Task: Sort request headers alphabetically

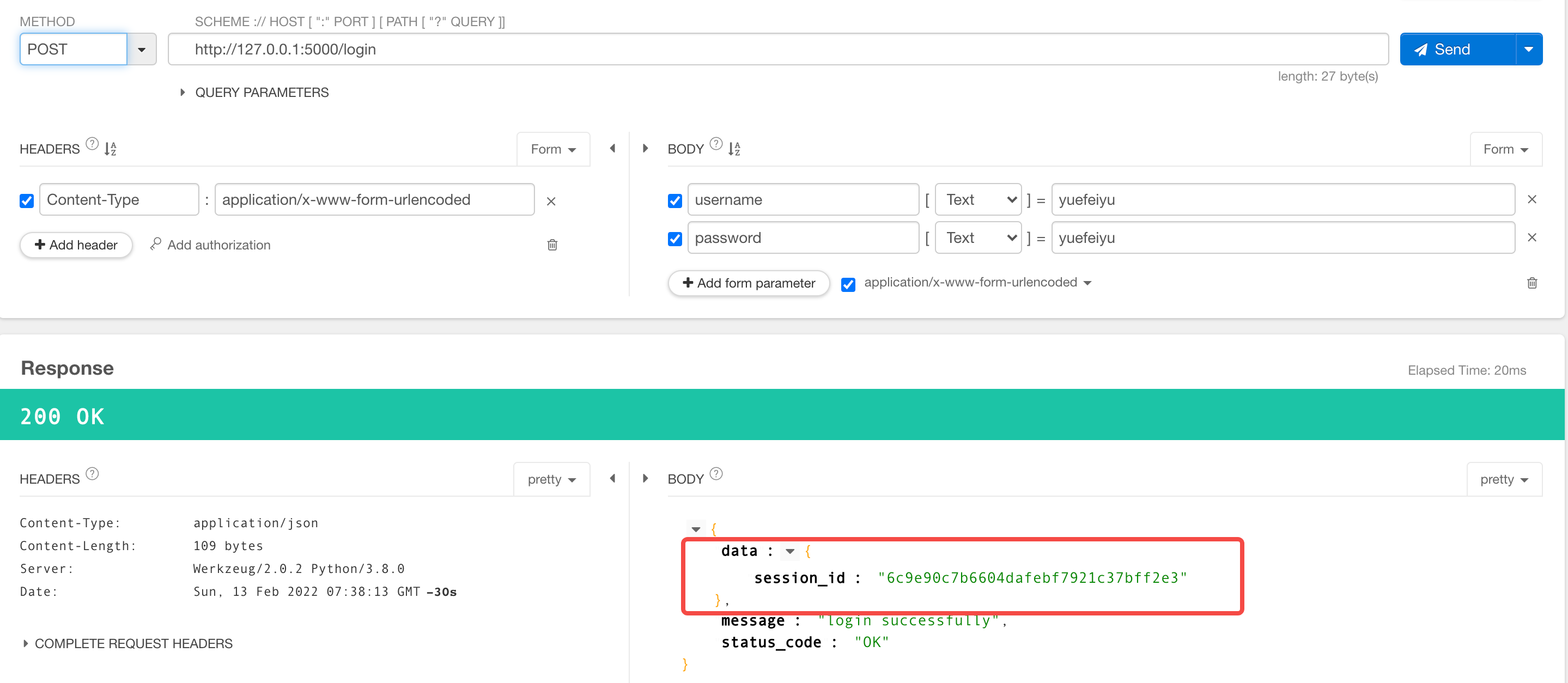Action: [110, 149]
